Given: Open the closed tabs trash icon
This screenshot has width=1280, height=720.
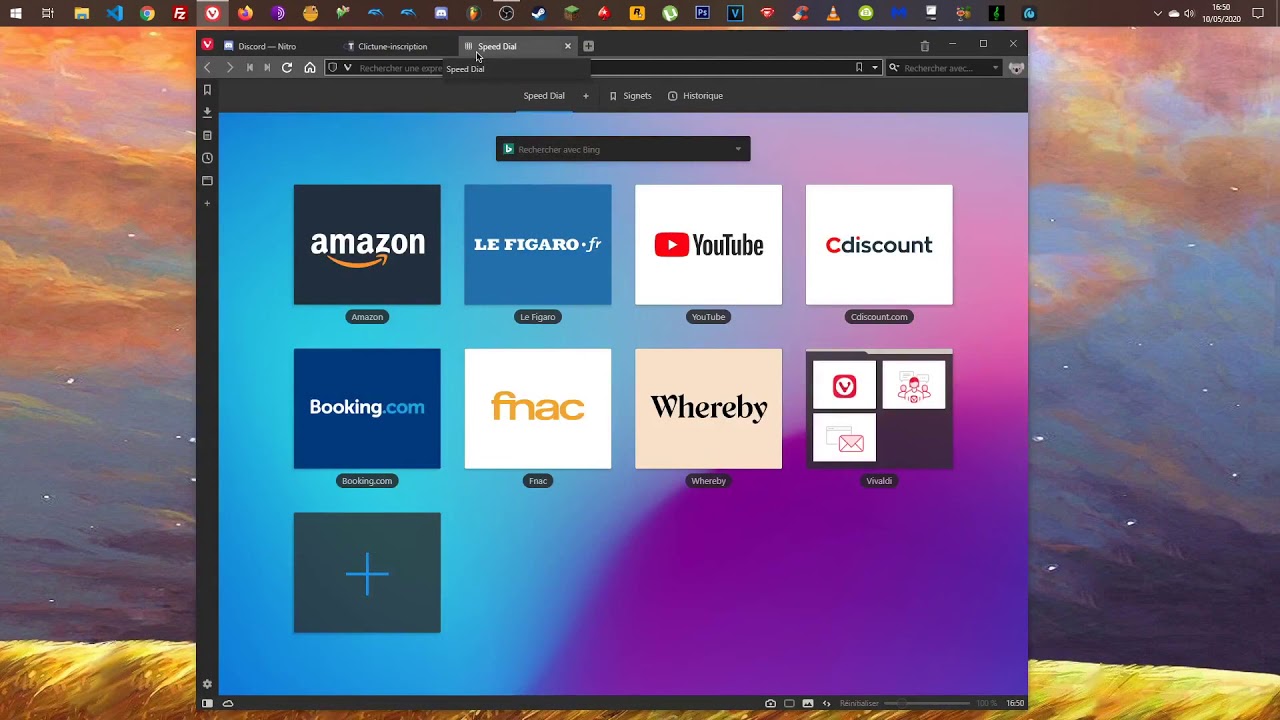Looking at the screenshot, I should [924, 46].
